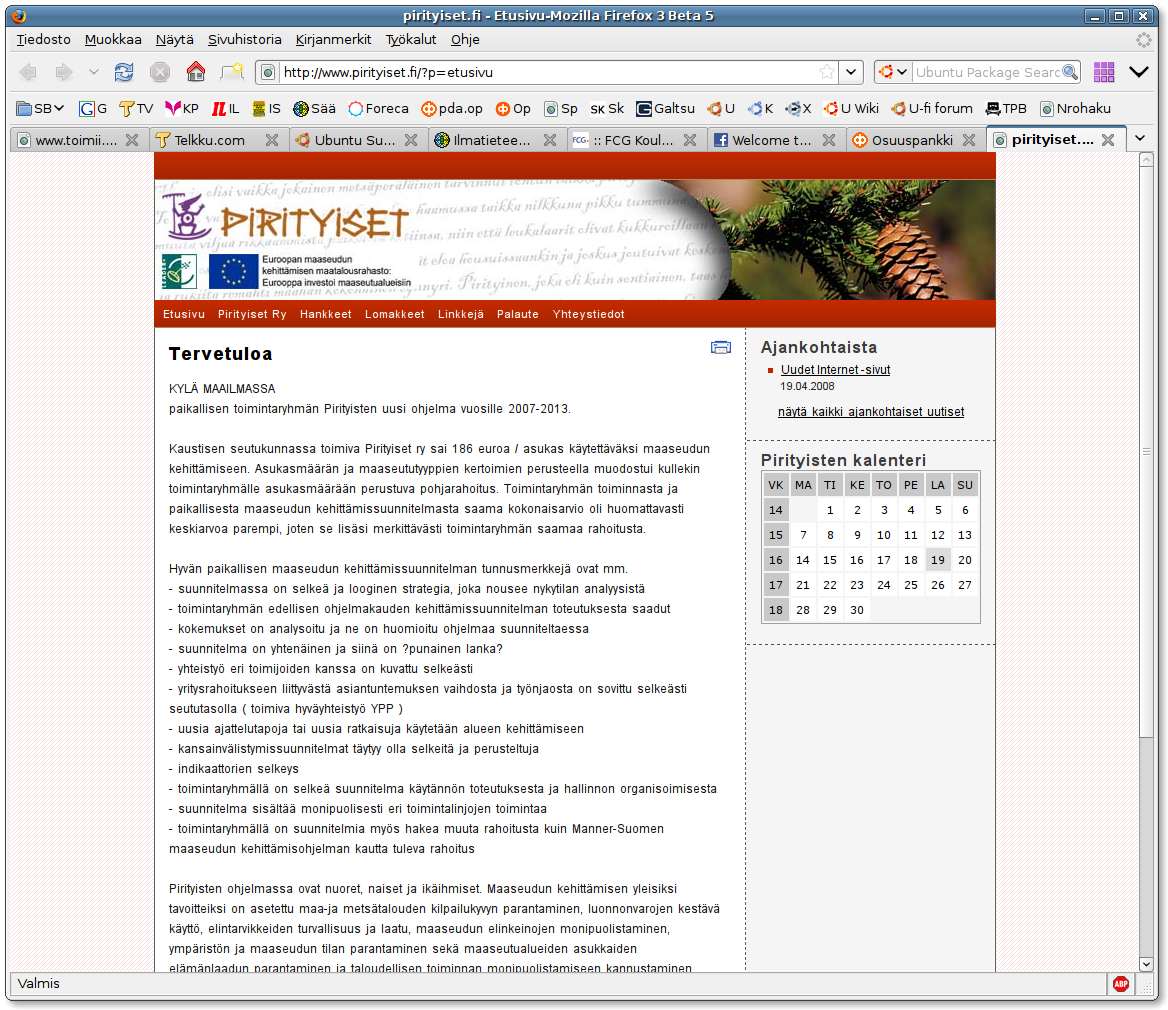Open the KP bookmark
The width and height of the screenshot is (1168, 1010).
182,109
